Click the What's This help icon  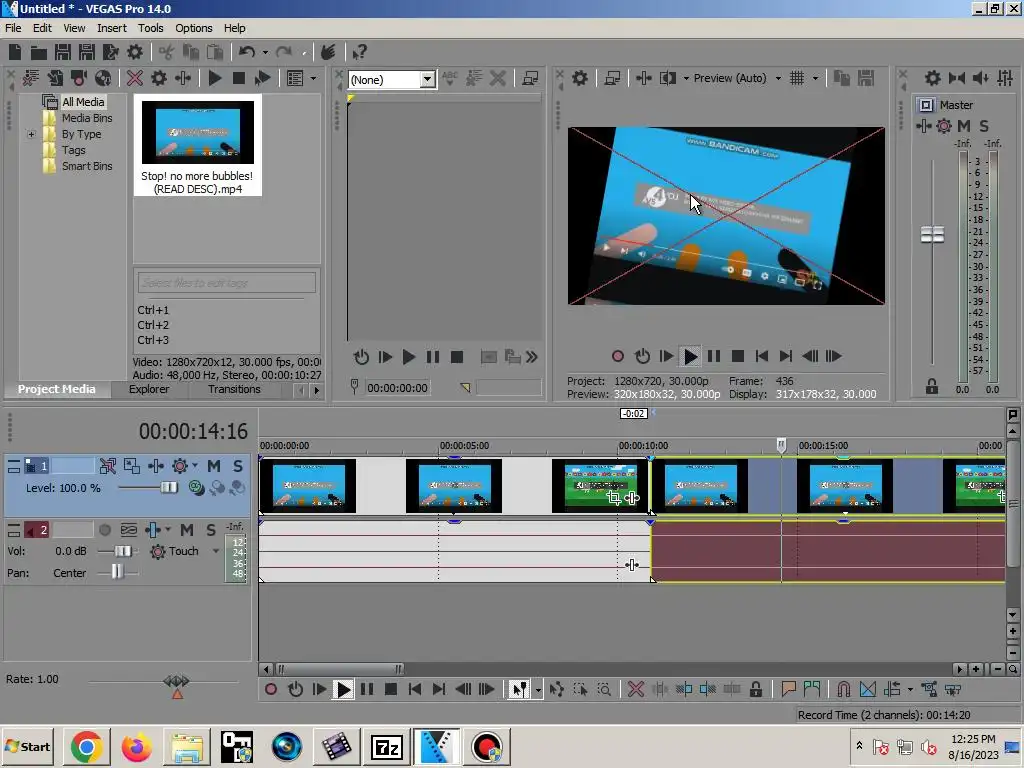coord(359,52)
